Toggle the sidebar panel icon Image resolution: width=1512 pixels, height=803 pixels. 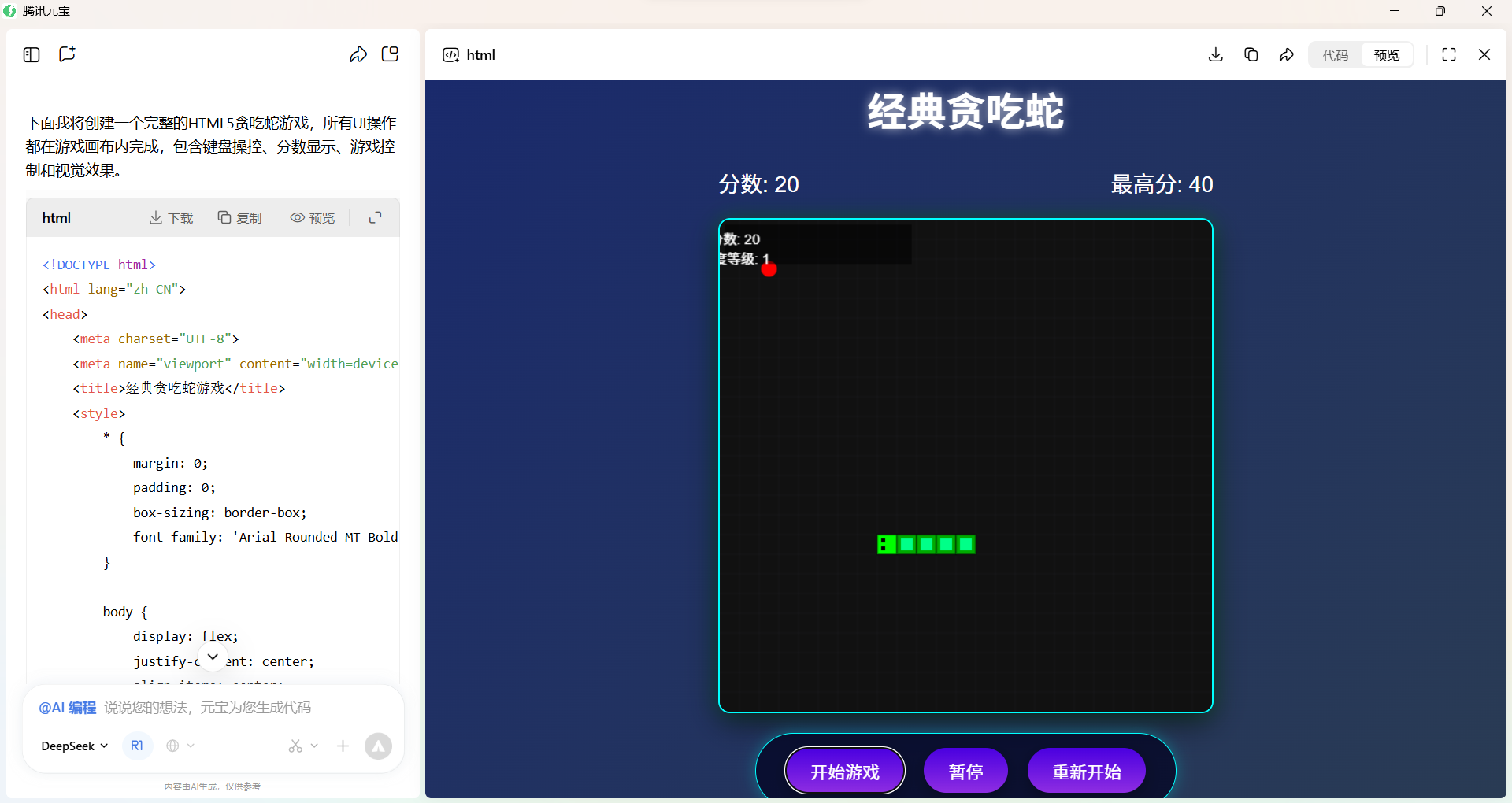(x=31, y=54)
